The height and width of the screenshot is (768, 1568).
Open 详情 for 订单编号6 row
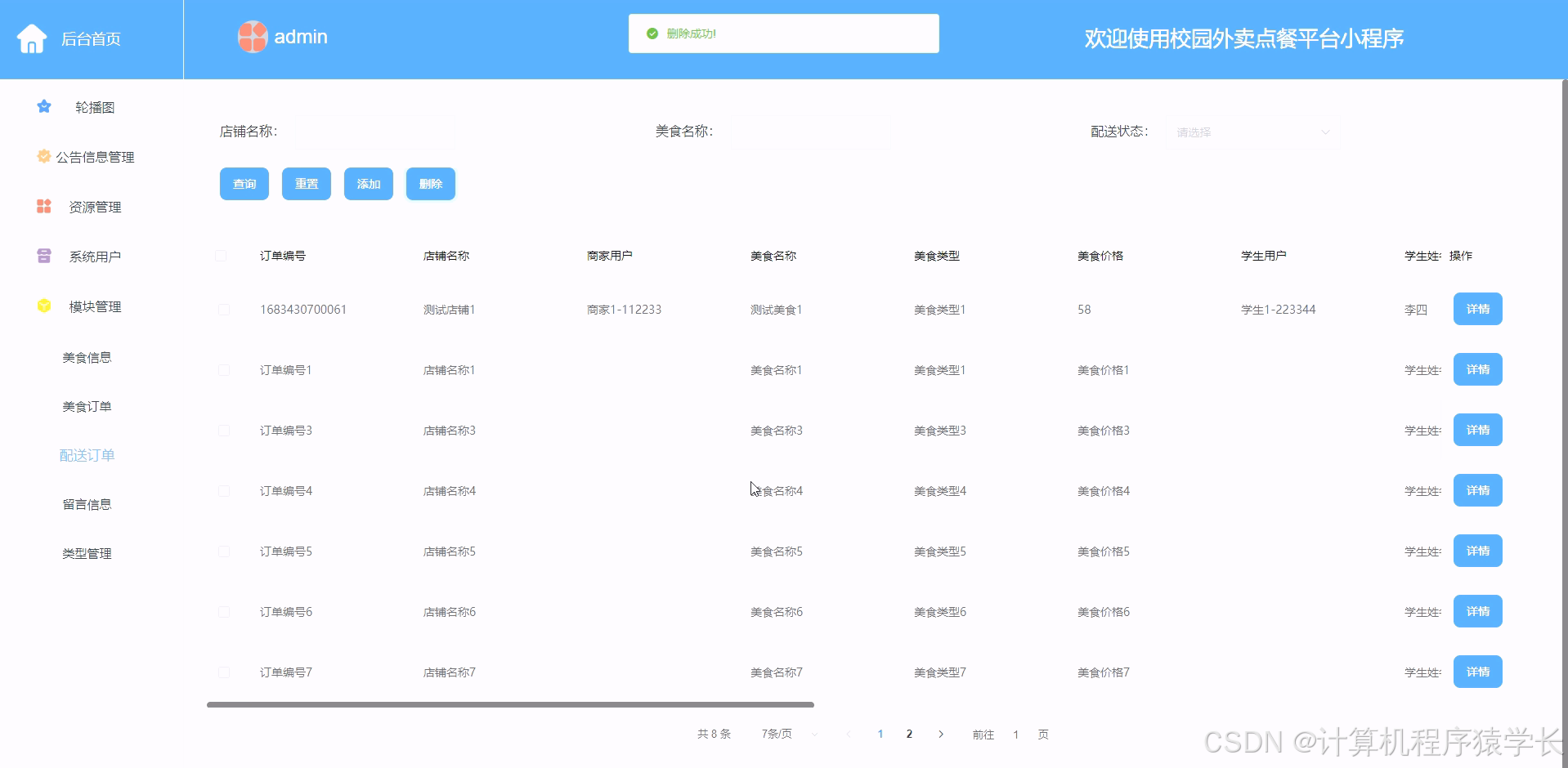[1478, 611]
